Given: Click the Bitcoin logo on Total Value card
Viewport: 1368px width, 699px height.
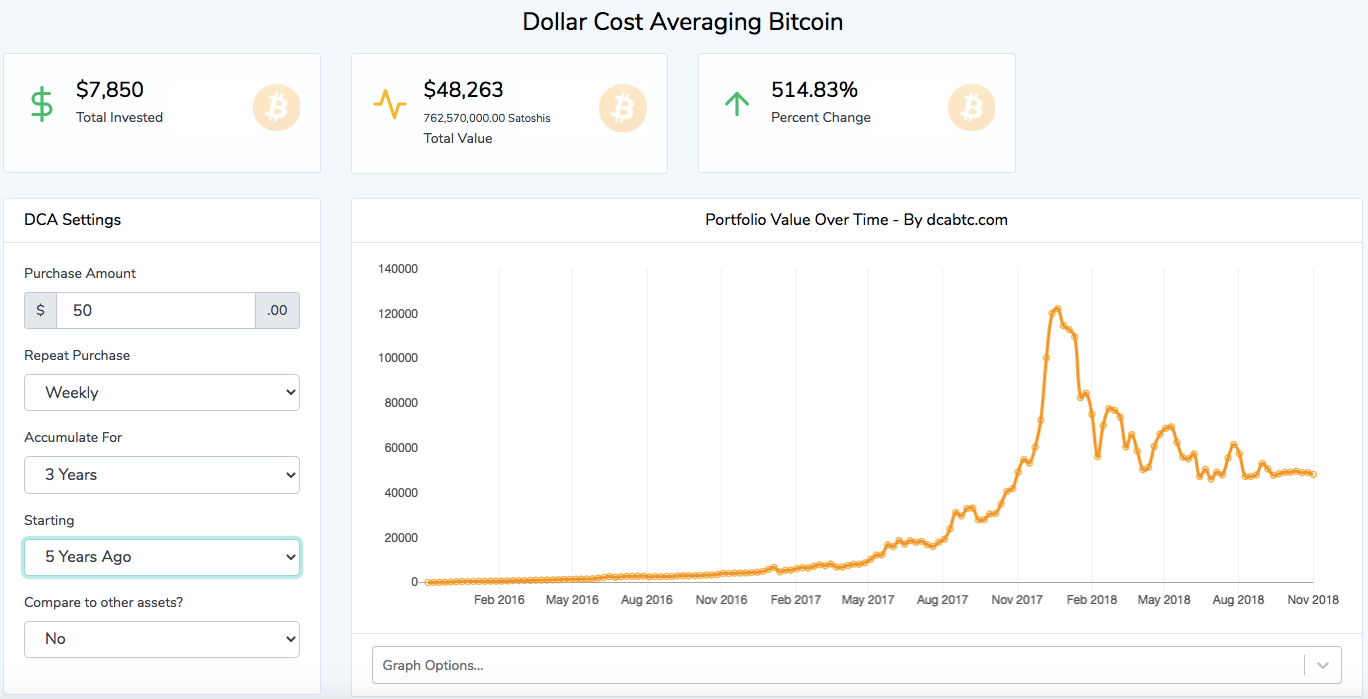Looking at the screenshot, I should click(x=623, y=107).
